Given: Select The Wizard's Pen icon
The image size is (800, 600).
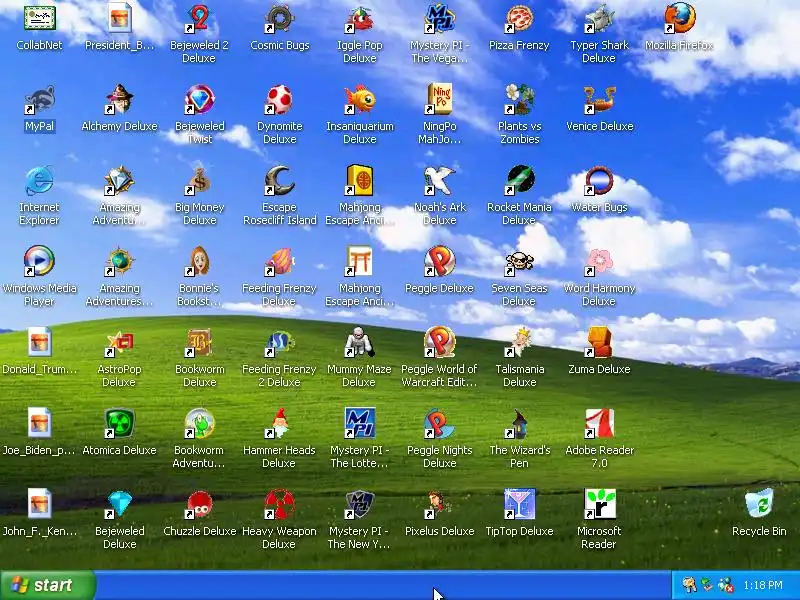Looking at the screenshot, I should coord(519,423).
